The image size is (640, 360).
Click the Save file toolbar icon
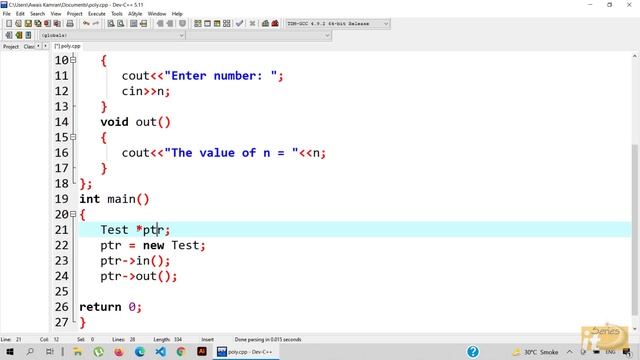28,24
